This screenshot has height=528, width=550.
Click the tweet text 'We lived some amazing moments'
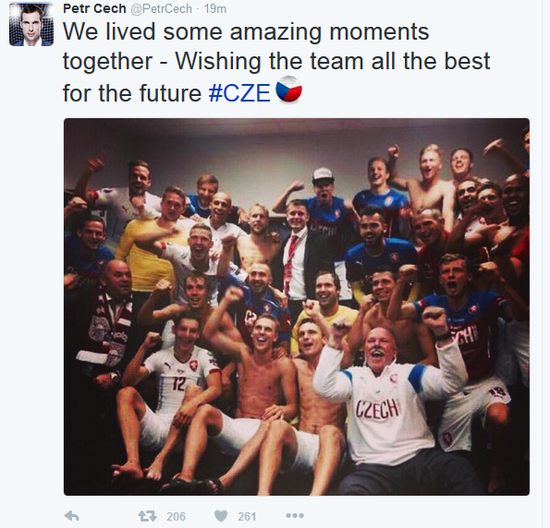246,32
